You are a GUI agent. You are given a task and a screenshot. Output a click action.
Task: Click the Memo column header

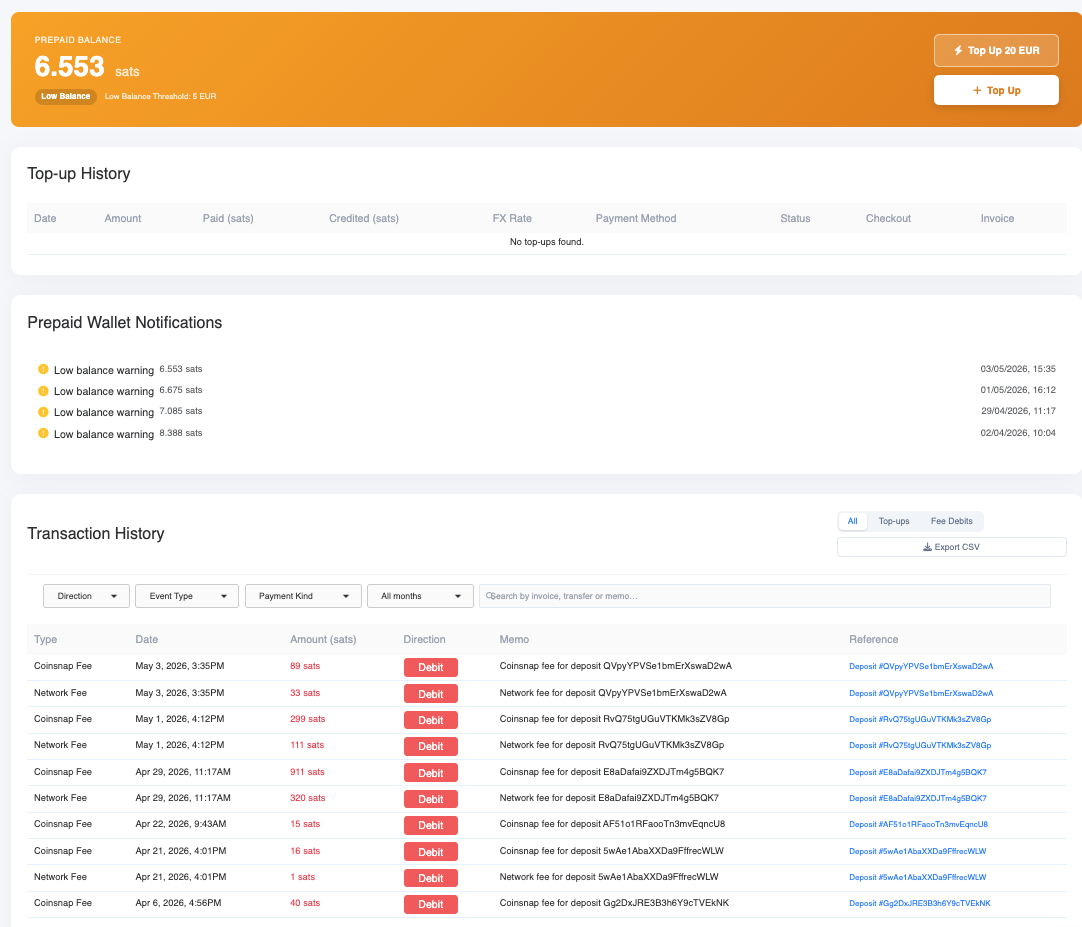[514, 639]
